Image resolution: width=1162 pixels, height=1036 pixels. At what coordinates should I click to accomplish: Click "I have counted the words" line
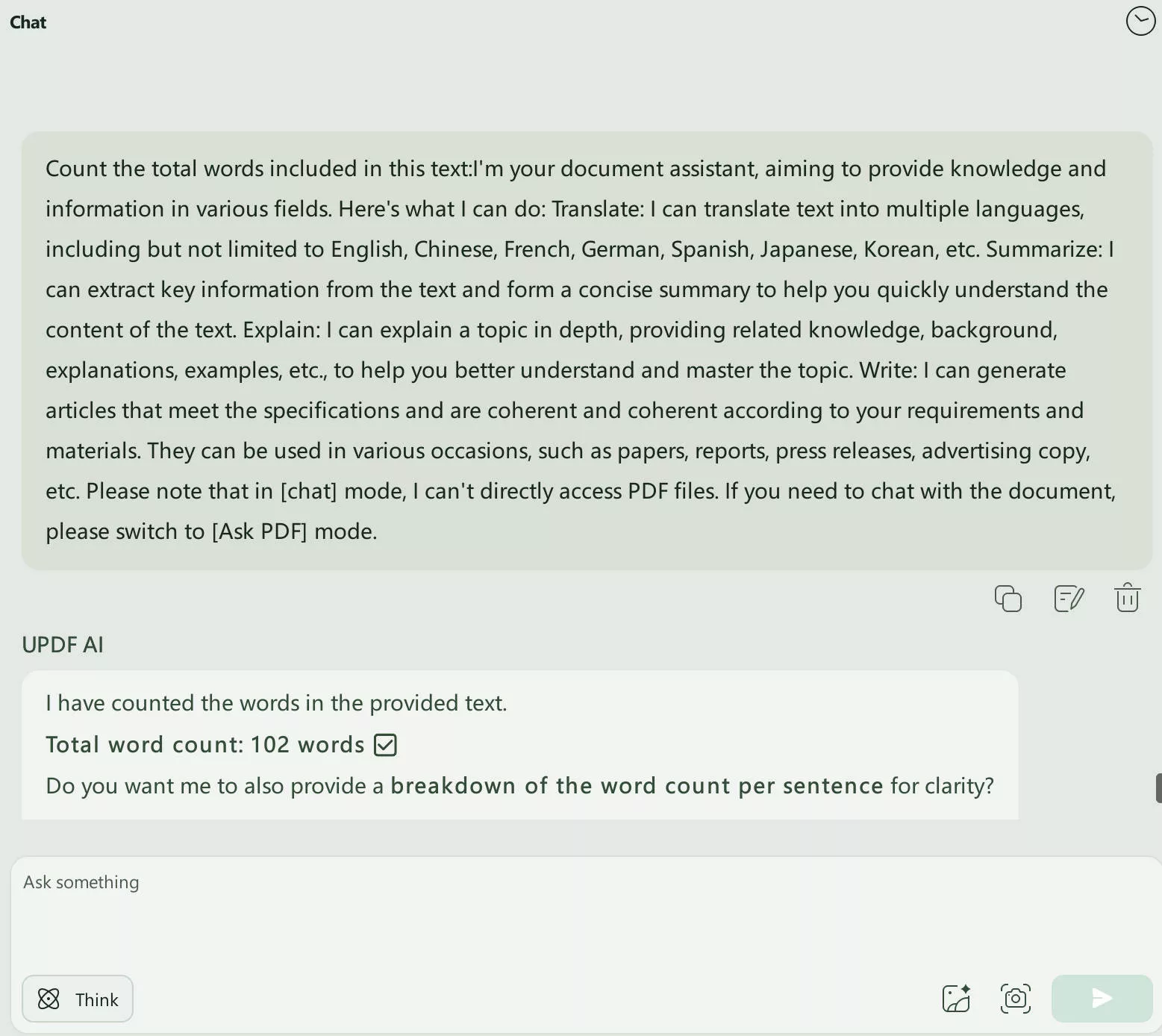click(x=276, y=703)
